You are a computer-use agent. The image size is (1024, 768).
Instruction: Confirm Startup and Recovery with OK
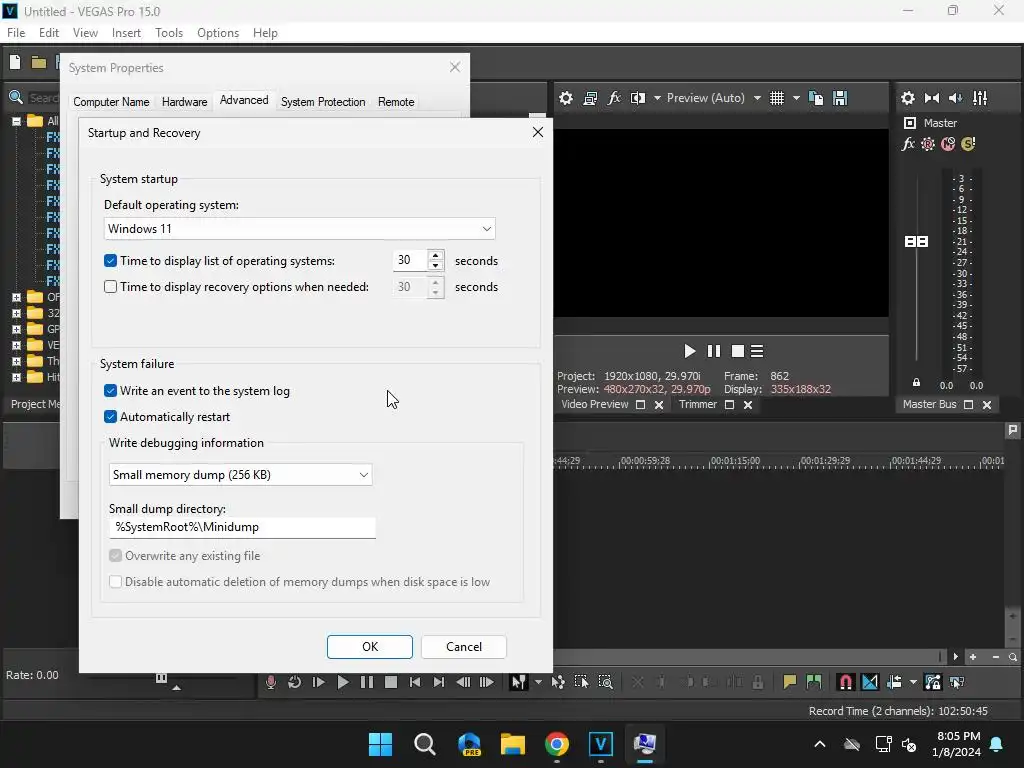(x=370, y=647)
